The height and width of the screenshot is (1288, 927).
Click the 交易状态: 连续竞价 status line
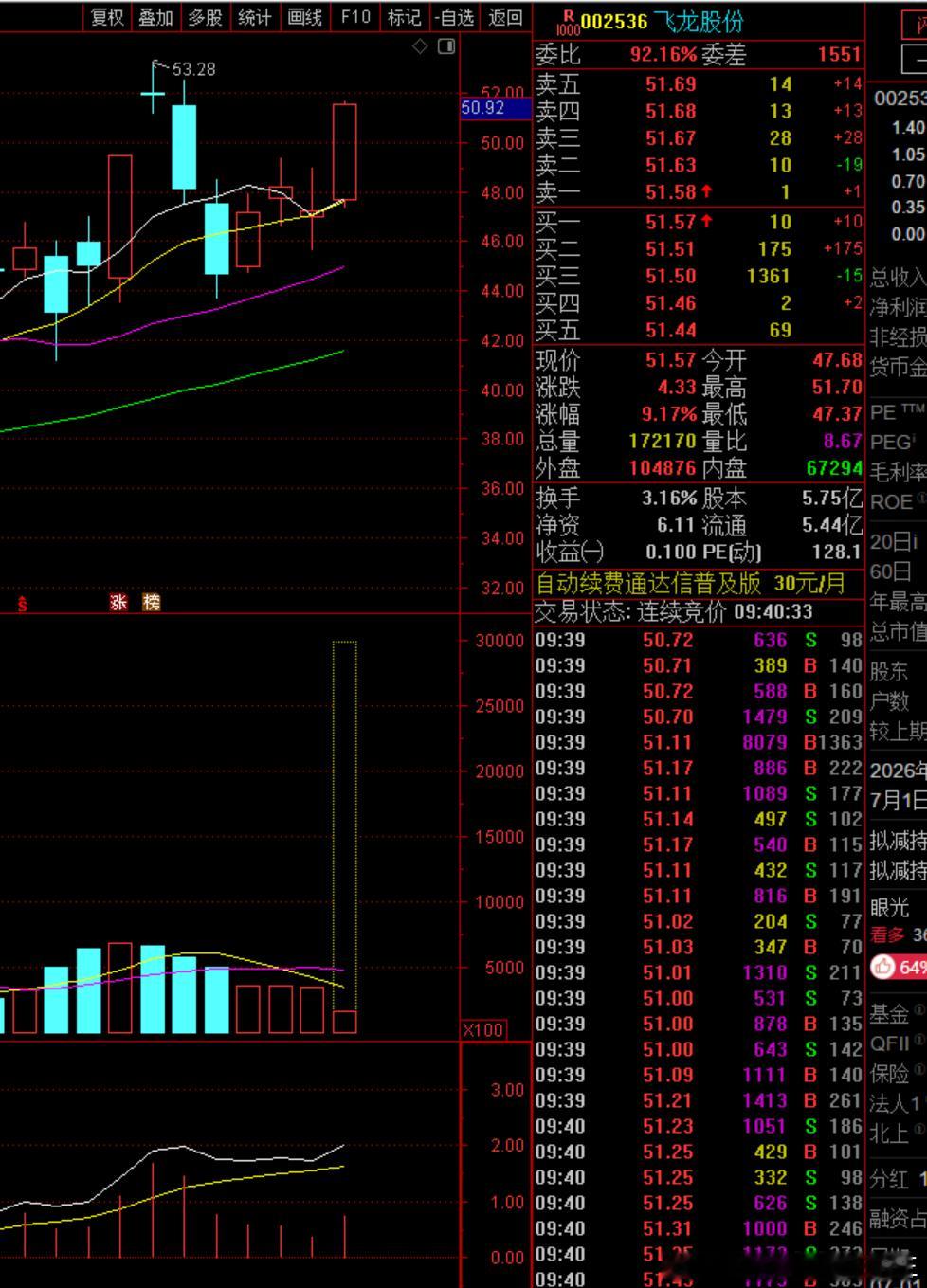point(674,611)
